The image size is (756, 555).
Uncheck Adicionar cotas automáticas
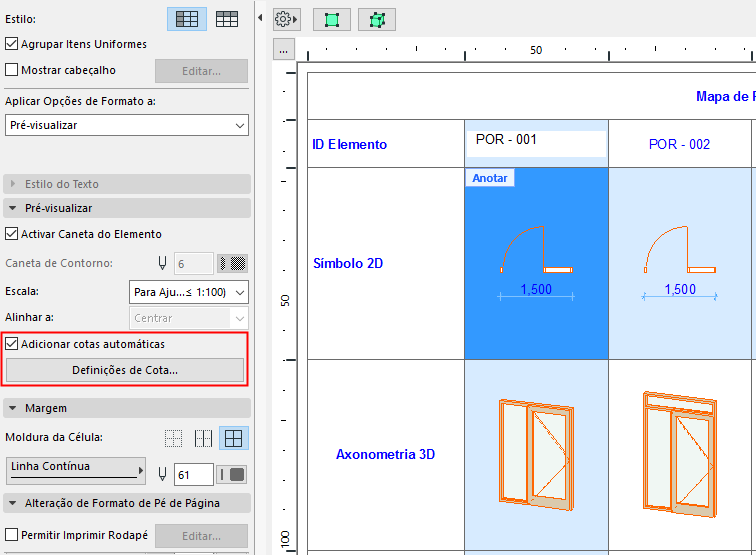pyautogui.click(x=12, y=344)
